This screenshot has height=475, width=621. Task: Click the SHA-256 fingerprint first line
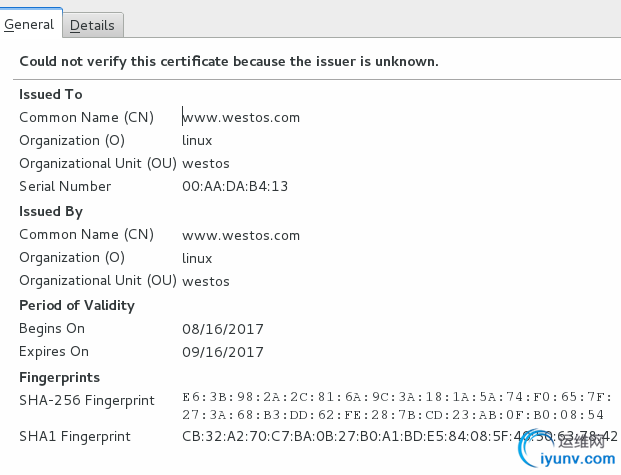coord(397,397)
